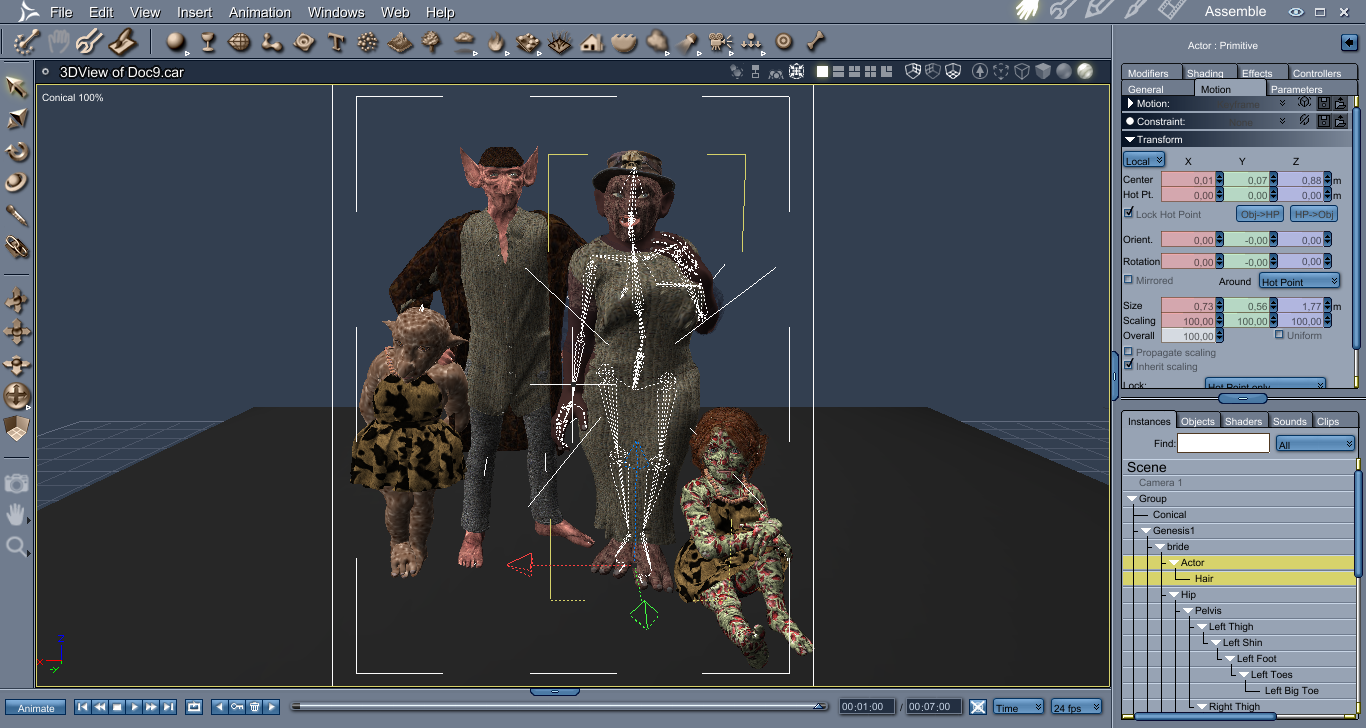Toggle the snap box beside the Time dropdown

[978, 707]
